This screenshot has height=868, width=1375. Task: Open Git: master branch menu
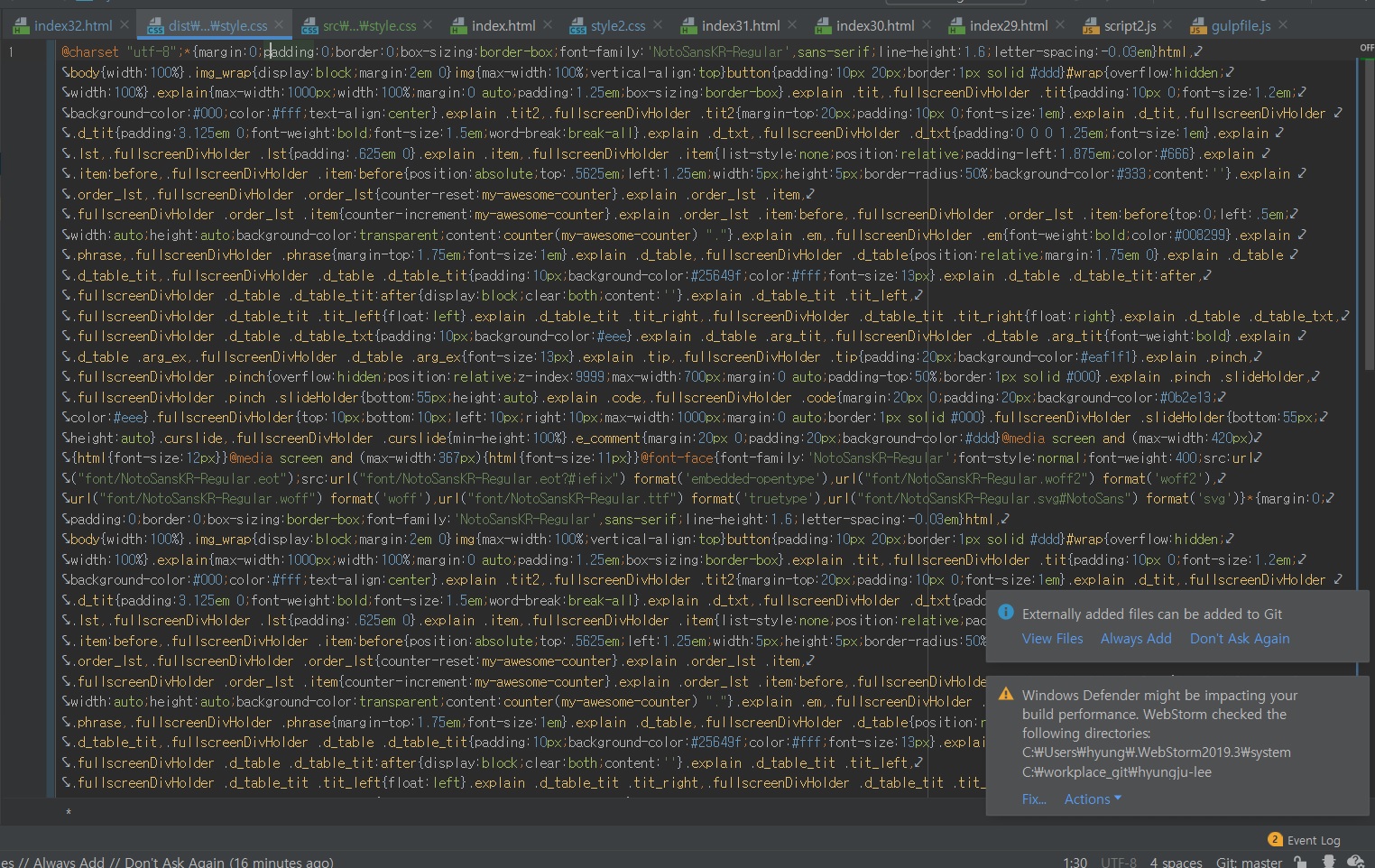(1248, 863)
